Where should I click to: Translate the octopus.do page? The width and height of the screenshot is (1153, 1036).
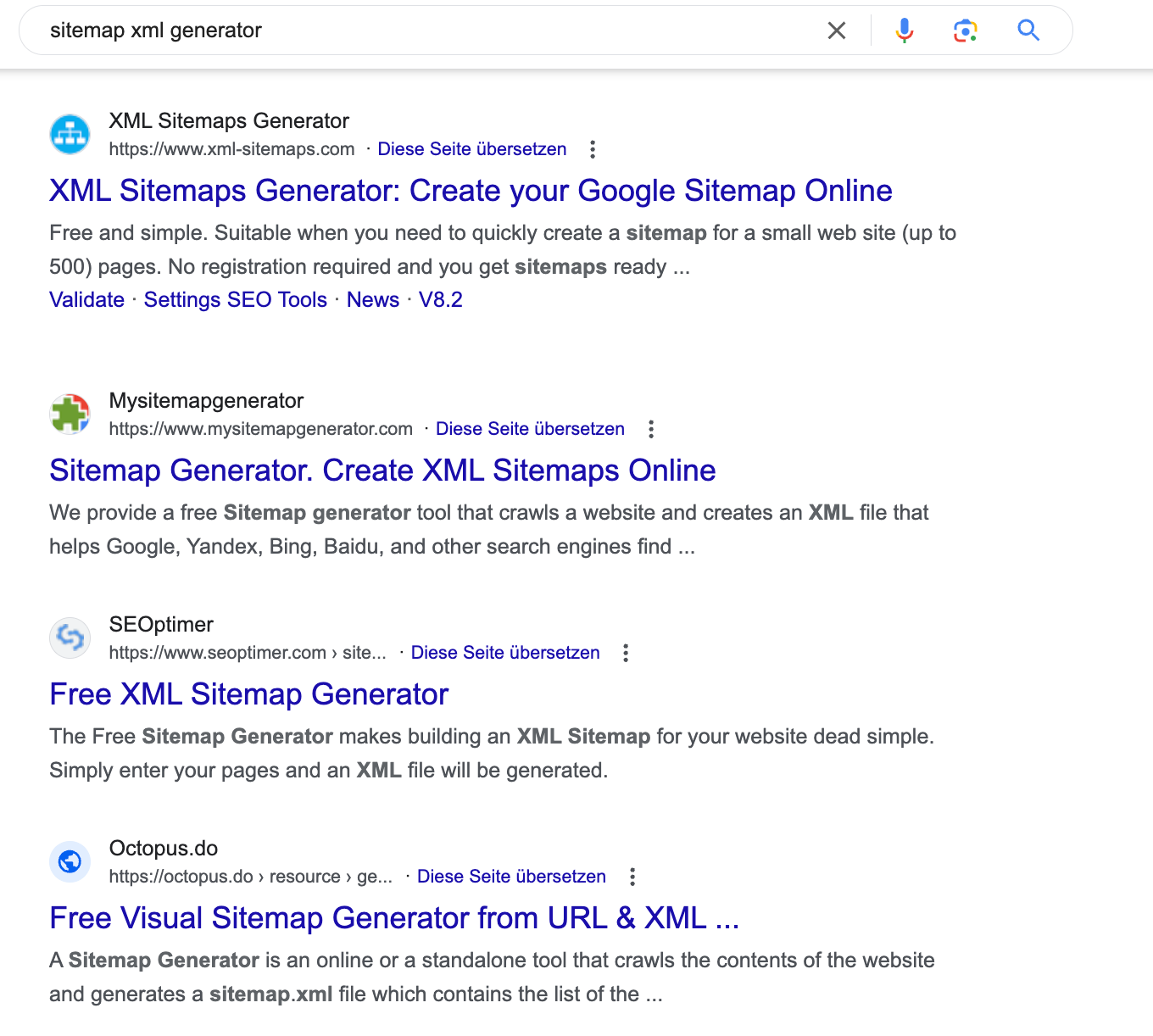click(511, 877)
